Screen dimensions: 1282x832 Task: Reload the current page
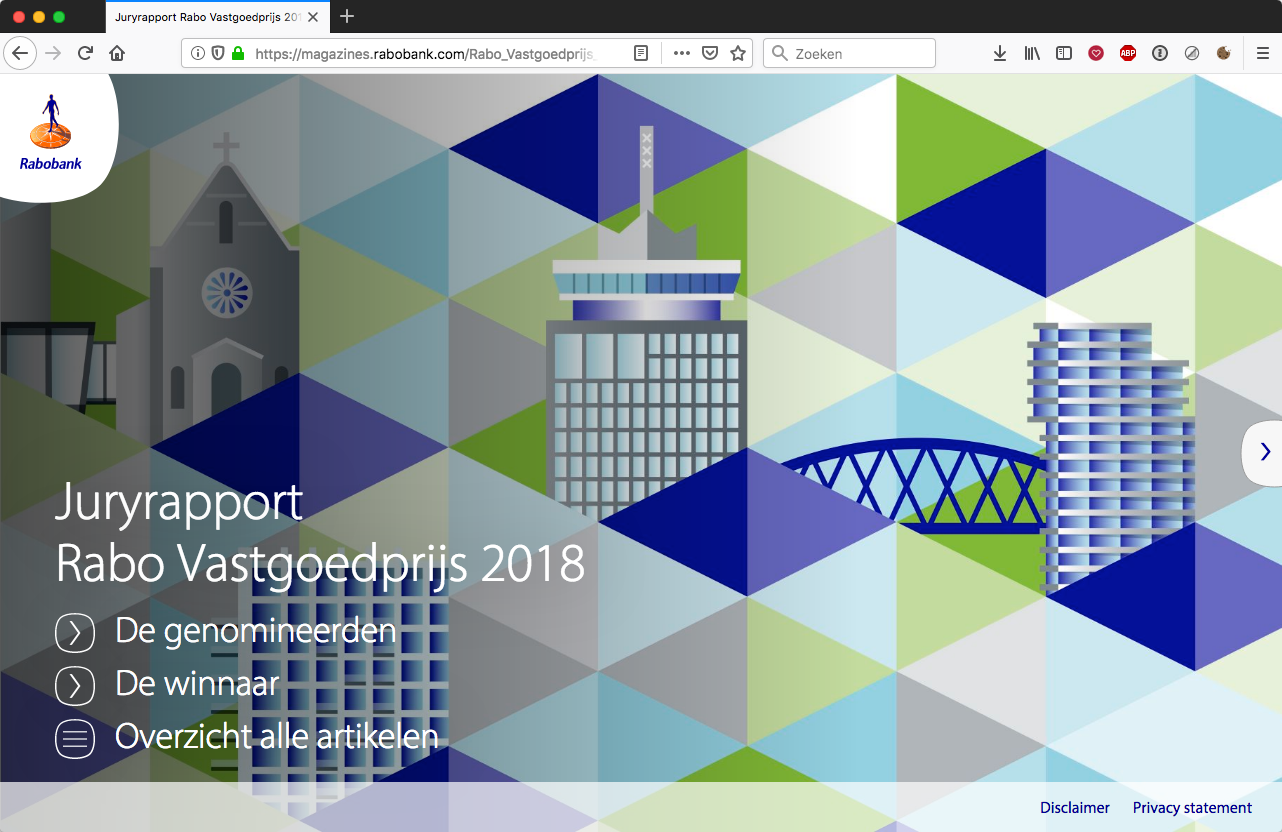pos(86,54)
